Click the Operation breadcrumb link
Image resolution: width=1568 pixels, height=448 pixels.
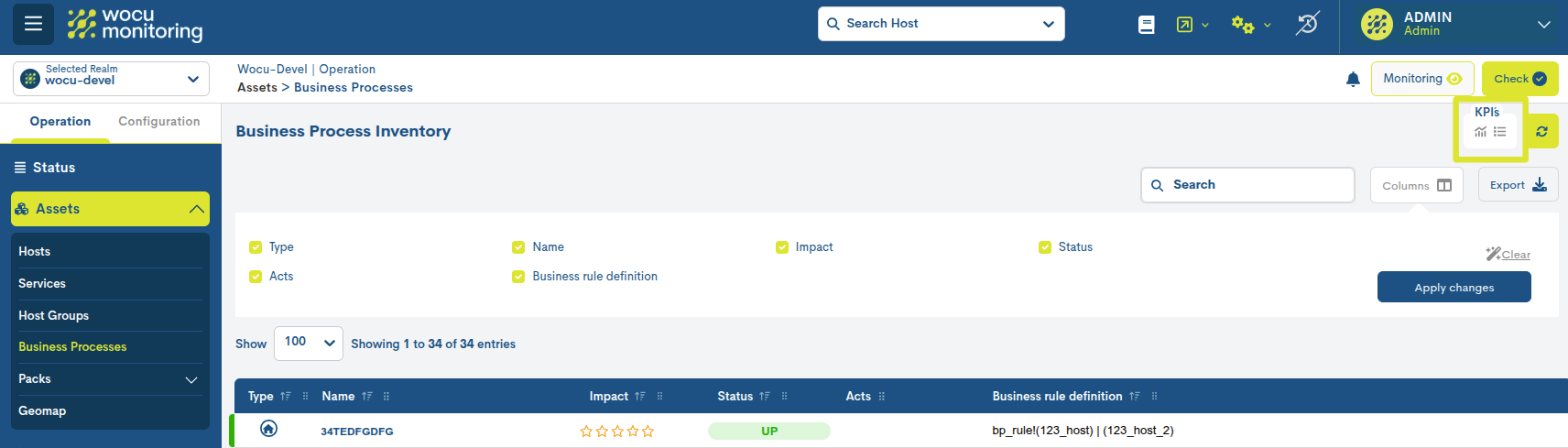pyautogui.click(x=347, y=69)
